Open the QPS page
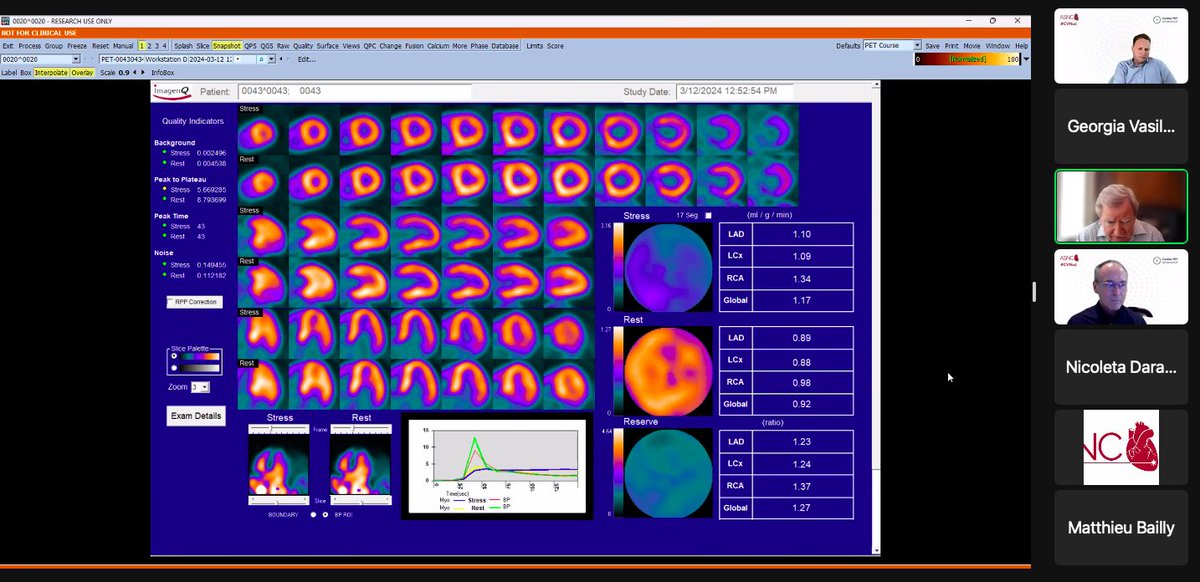1200x582 pixels. pos(250,46)
